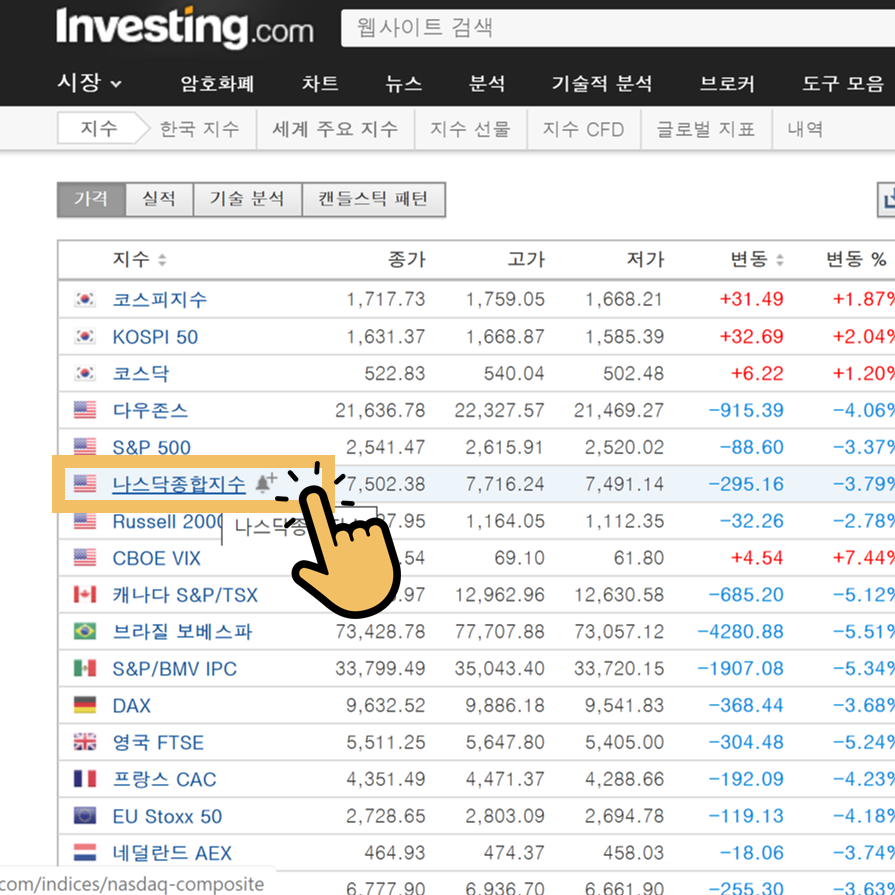Click the UK flag beside 영국 FTSE

click(x=85, y=742)
